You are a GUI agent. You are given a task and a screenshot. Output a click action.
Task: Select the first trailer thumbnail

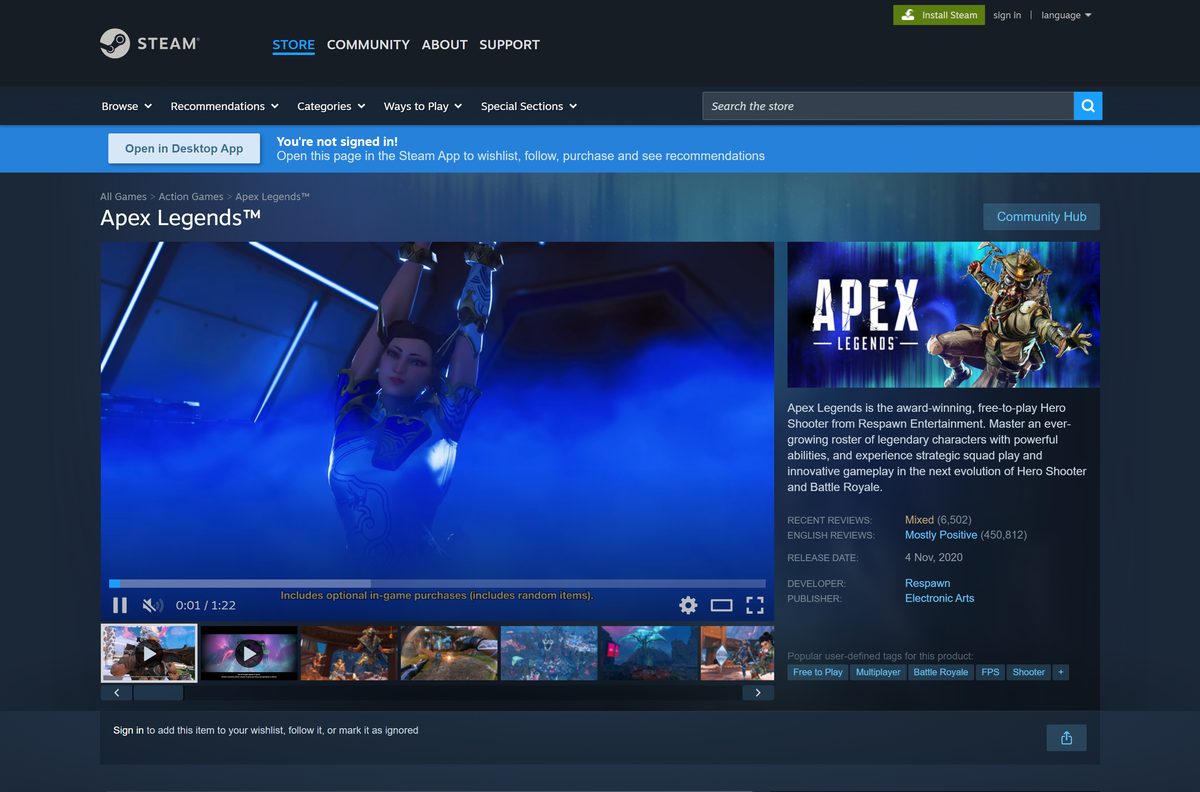(x=149, y=653)
